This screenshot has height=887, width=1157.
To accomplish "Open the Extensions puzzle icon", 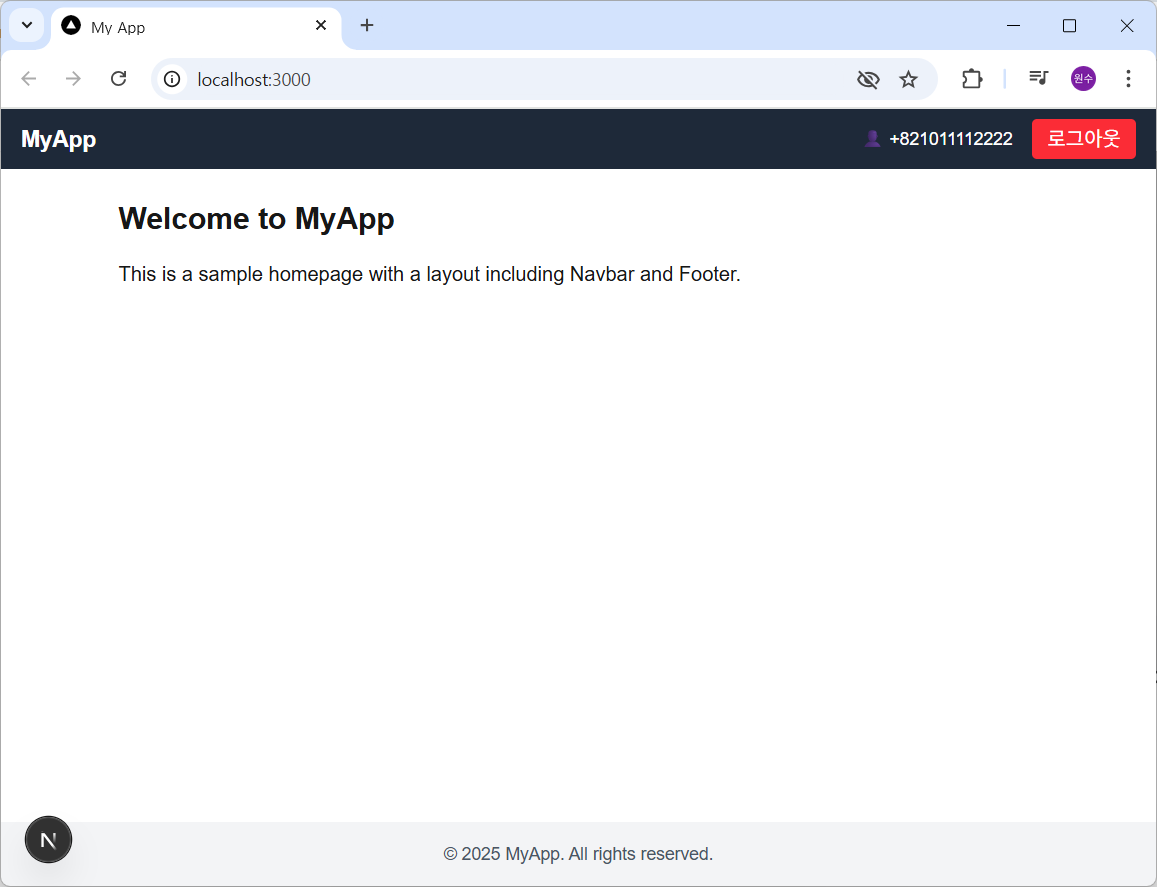I will (x=972, y=79).
